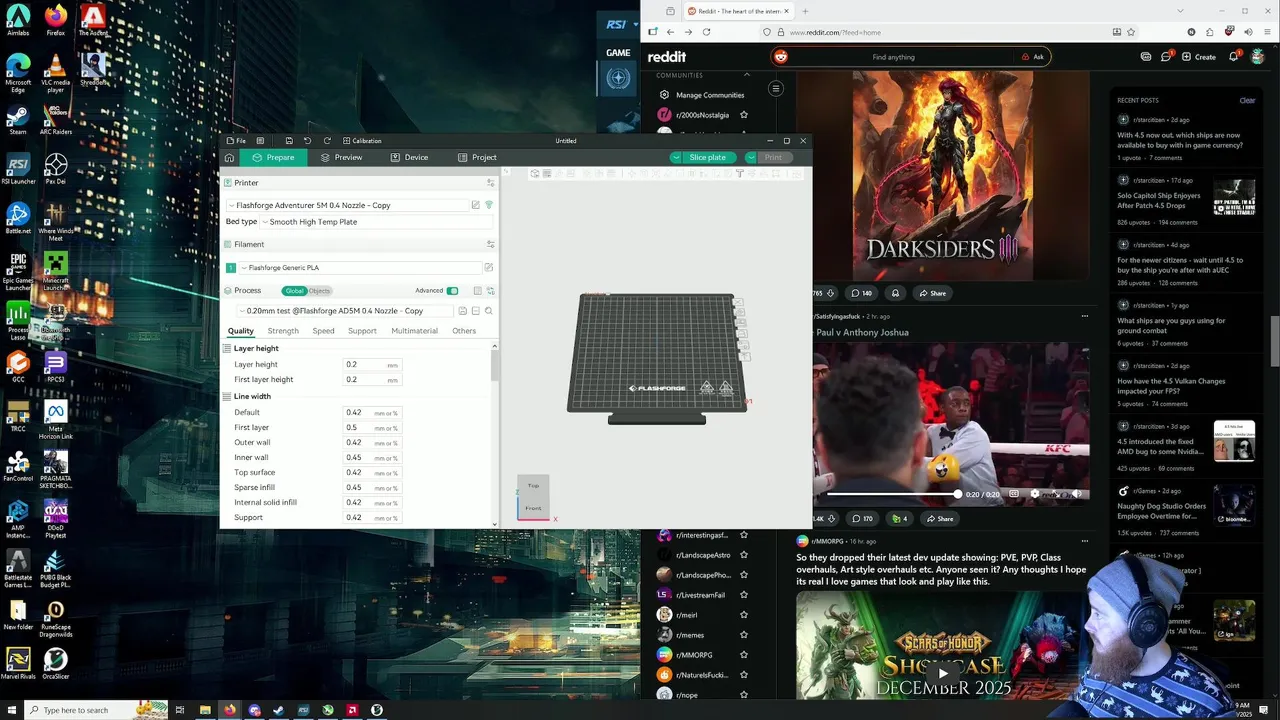Click the Reddit video progress bar
1280x720 pixels.
click(893, 494)
